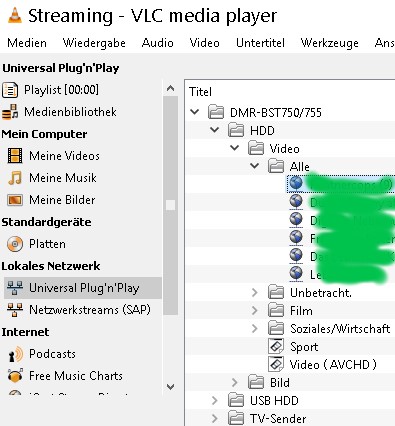The width and height of the screenshot is (395, 426).
Task: Open the Audio menu
Action: 158,43
